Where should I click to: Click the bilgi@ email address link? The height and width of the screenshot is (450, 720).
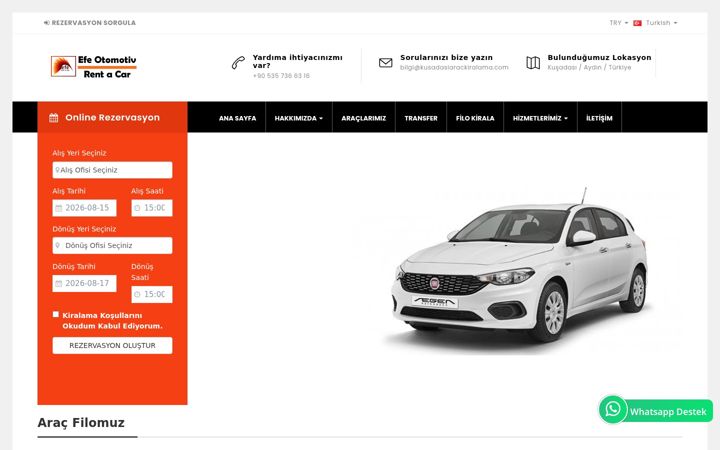(x=454, y=68)
